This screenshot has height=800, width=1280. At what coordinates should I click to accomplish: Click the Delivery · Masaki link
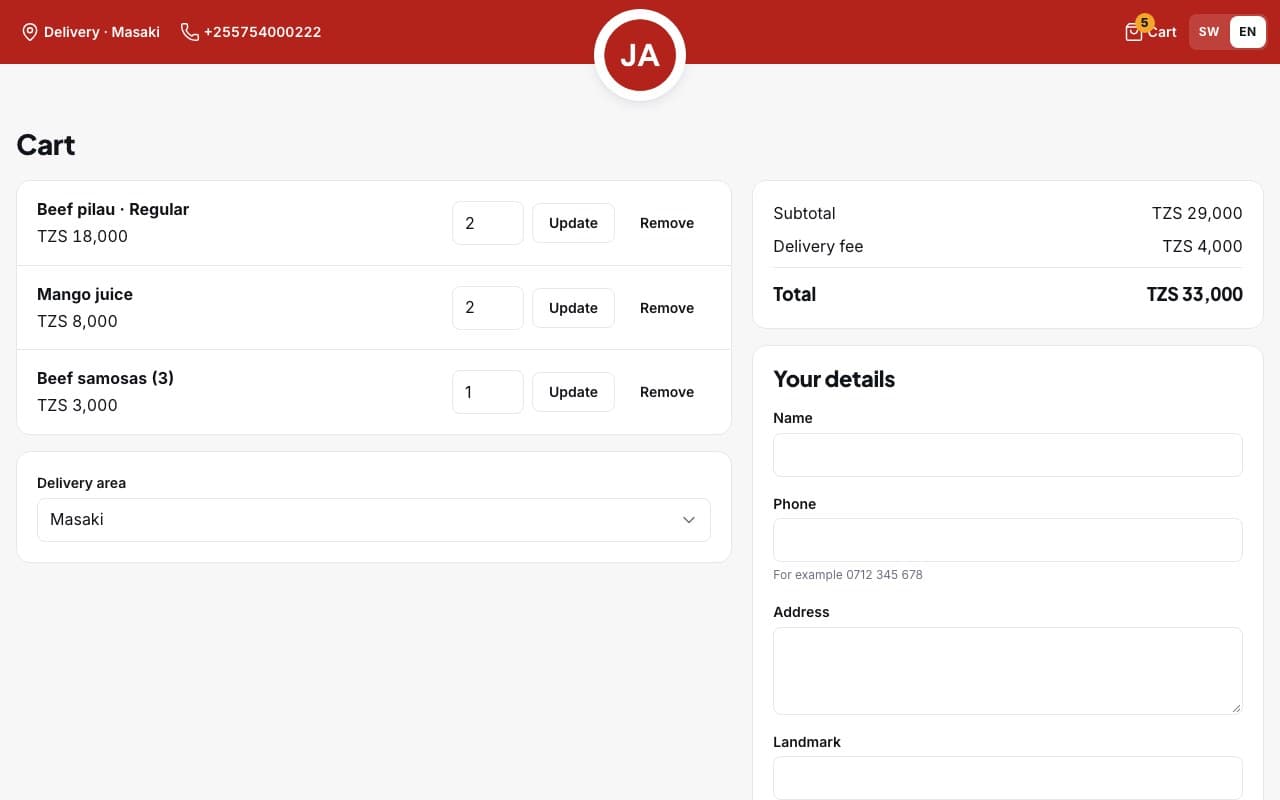pos(91,32)
